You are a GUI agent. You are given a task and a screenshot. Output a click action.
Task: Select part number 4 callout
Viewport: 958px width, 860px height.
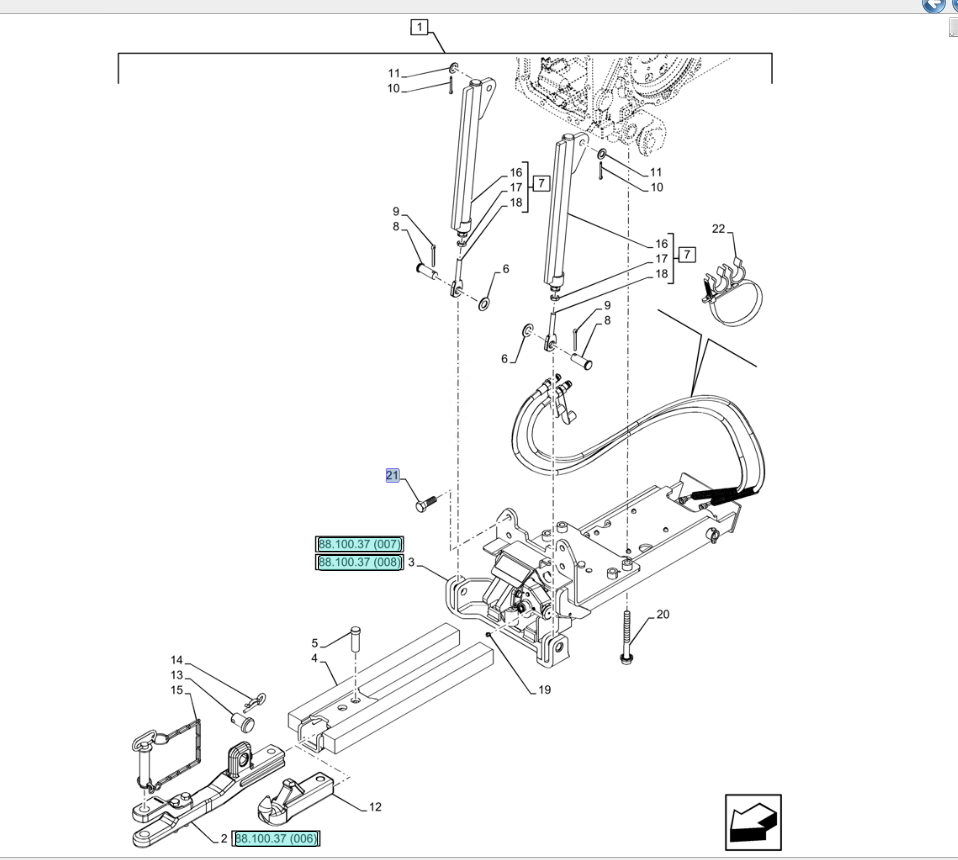(314, 658)
